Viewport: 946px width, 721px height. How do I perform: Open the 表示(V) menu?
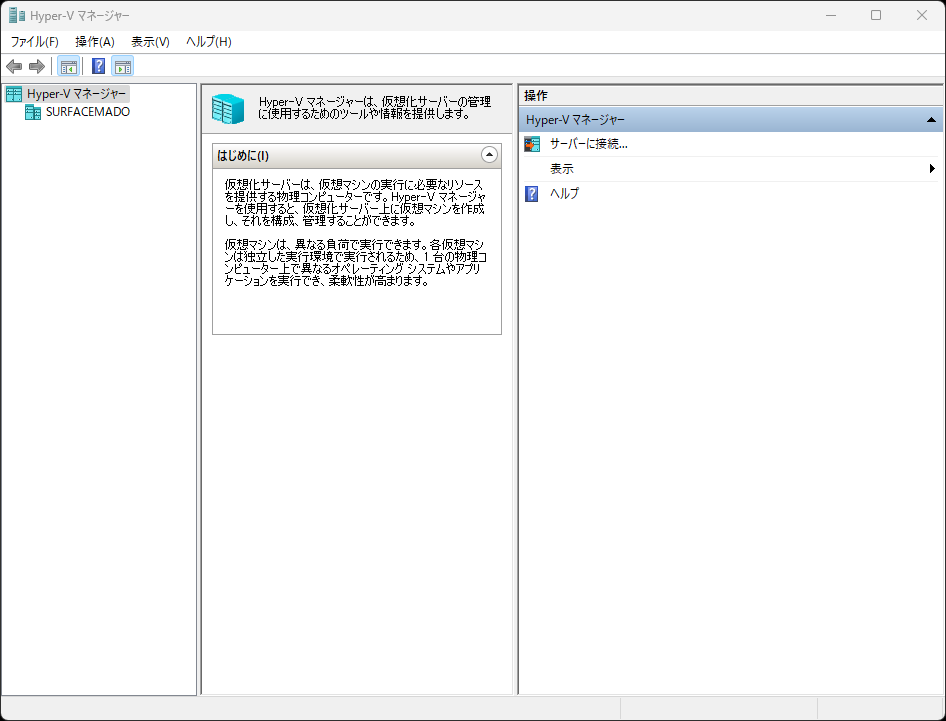coord(150,41)
